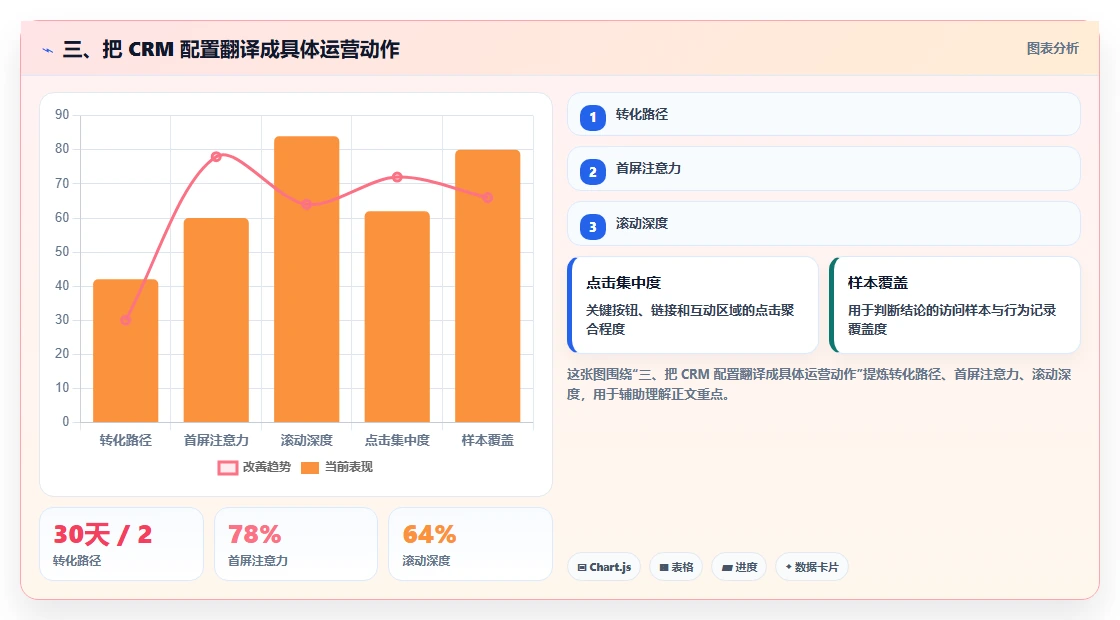Screen dimensions: 1120x620
Task: Click the number 3 badge for 滚动深度
Action: pos(592,227)
